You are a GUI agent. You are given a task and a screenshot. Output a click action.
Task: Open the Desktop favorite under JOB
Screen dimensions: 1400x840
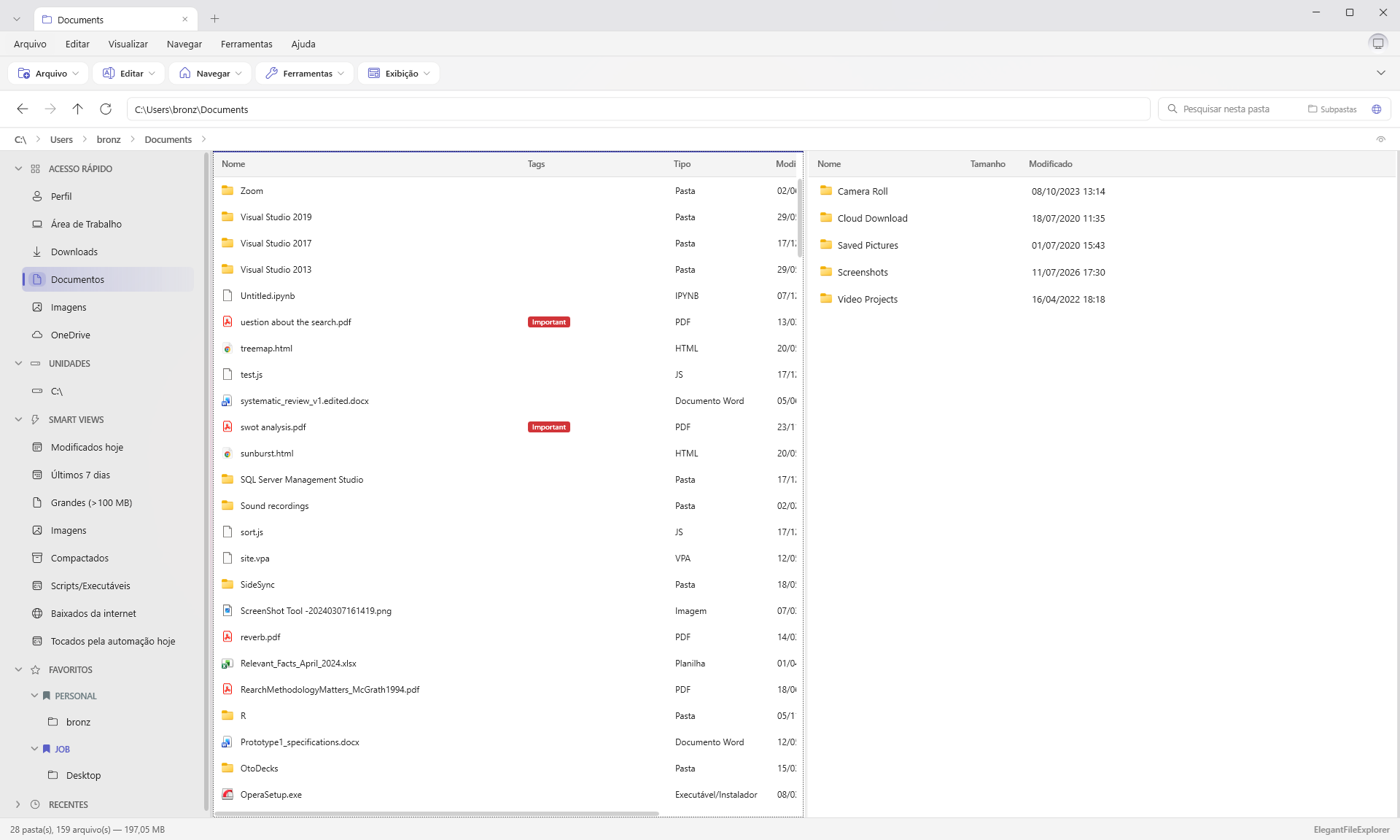tap(83, 775)
